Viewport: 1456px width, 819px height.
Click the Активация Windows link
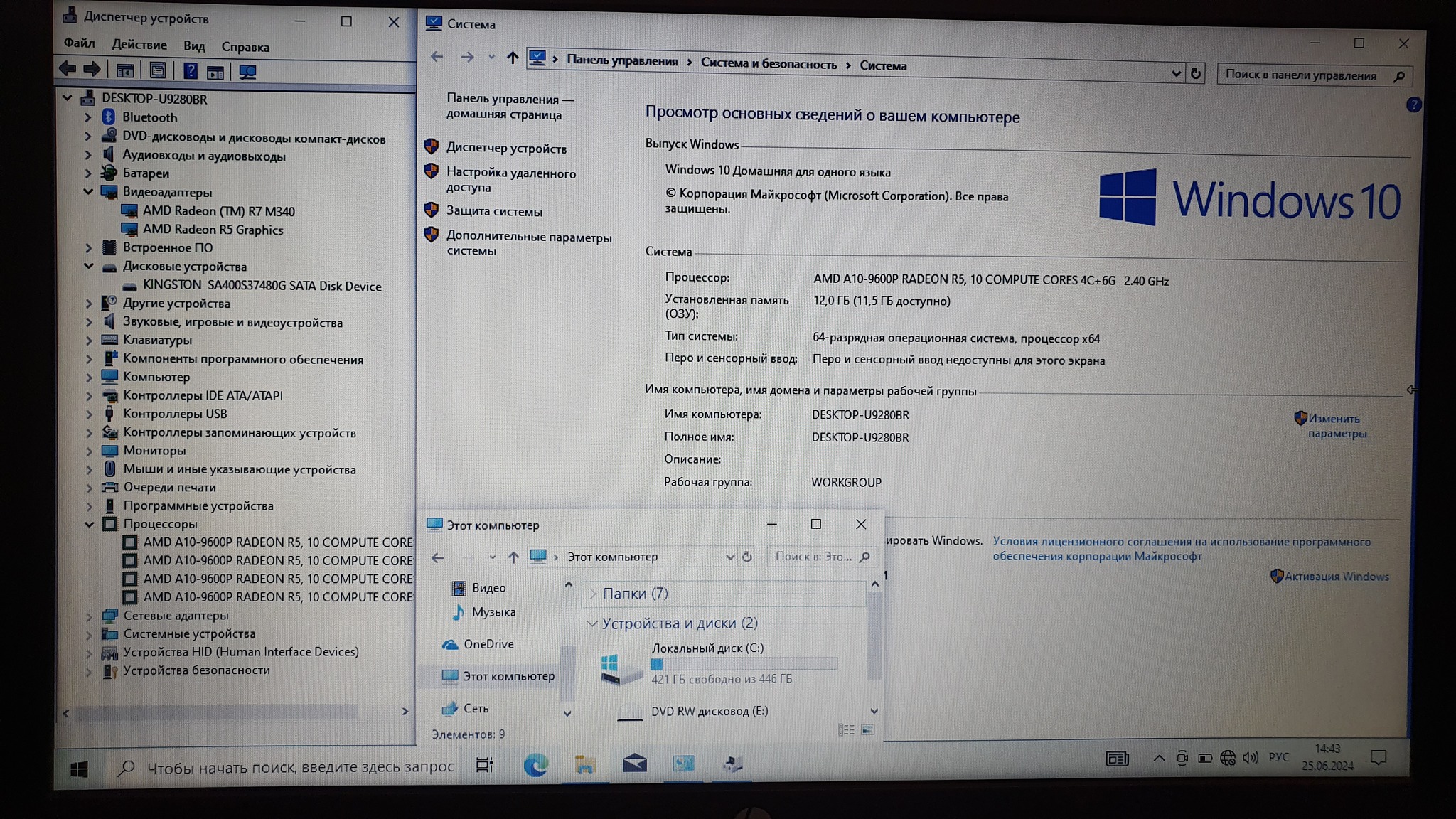(x=1336, y=577)
